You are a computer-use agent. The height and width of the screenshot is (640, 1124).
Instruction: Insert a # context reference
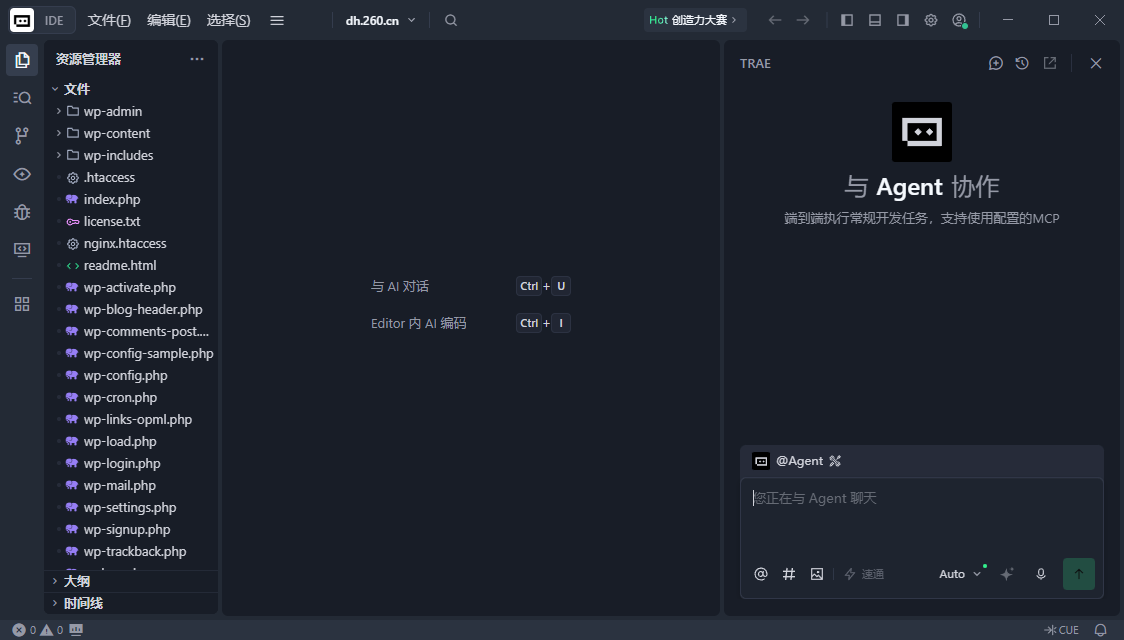[x=789, y=574]
